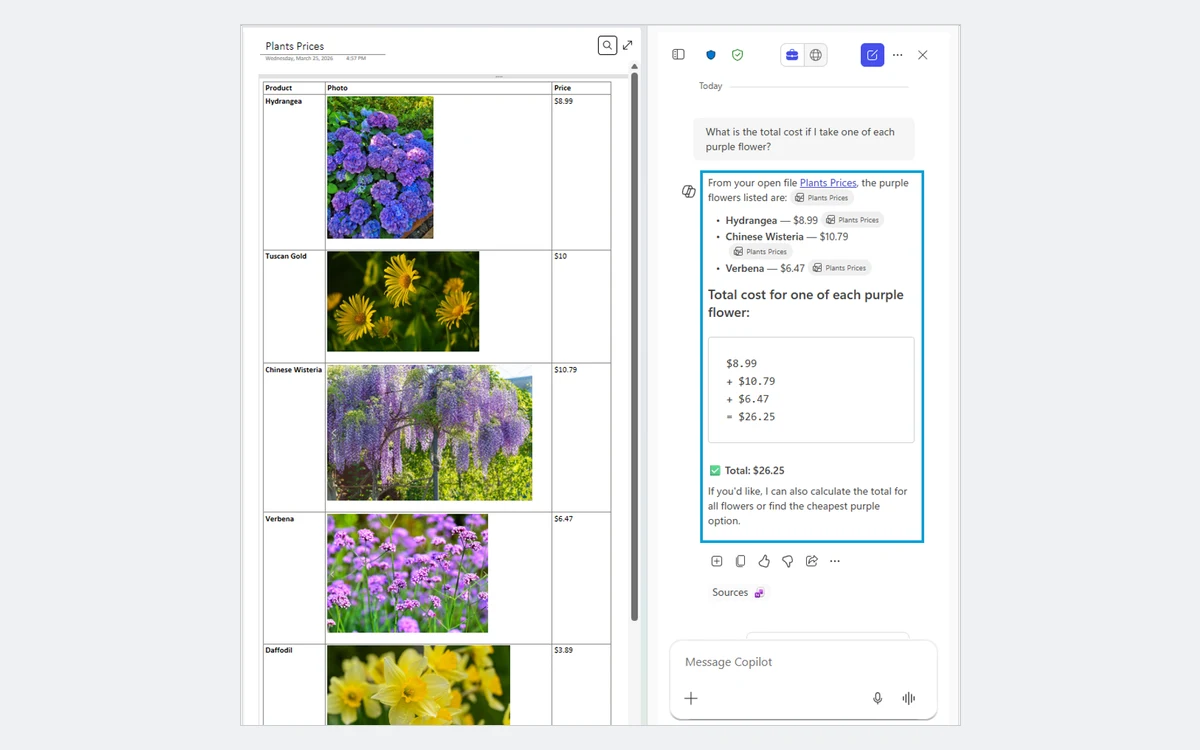Focus the Message Copilot input box

point(804,662)
